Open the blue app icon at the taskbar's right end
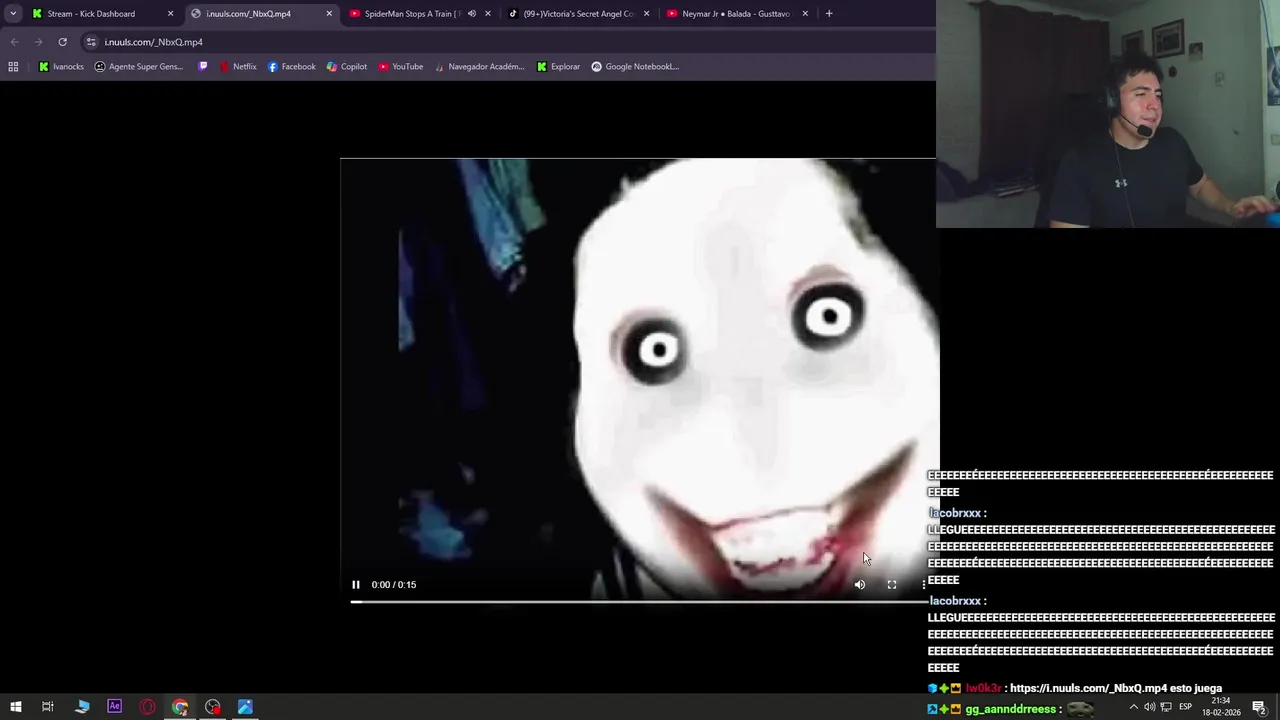The width and height of the screenshot is (1280, 720). (x=245, y=707)
